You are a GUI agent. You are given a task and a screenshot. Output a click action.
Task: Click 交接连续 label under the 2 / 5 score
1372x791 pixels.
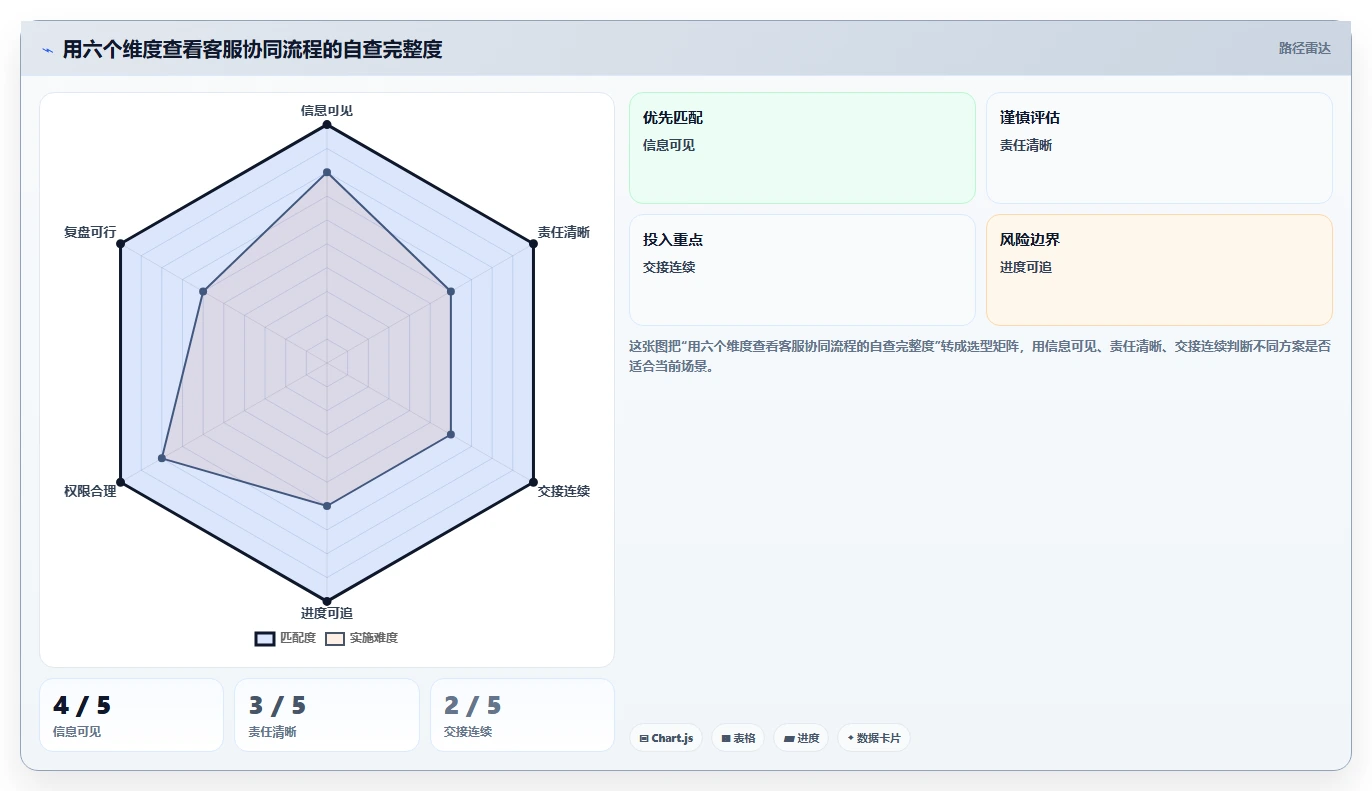point(468,732)
